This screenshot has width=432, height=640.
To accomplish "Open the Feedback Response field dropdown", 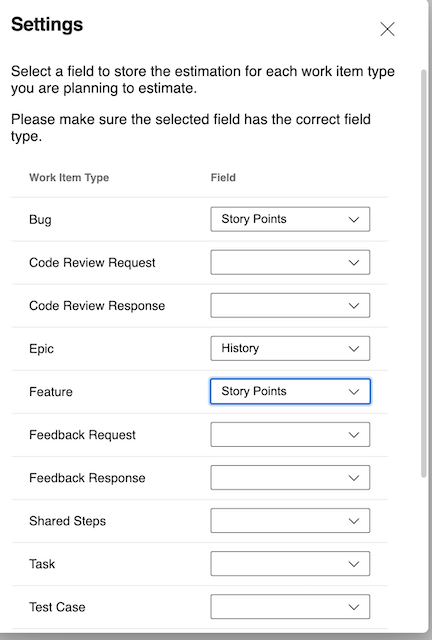I will [290, 478].
